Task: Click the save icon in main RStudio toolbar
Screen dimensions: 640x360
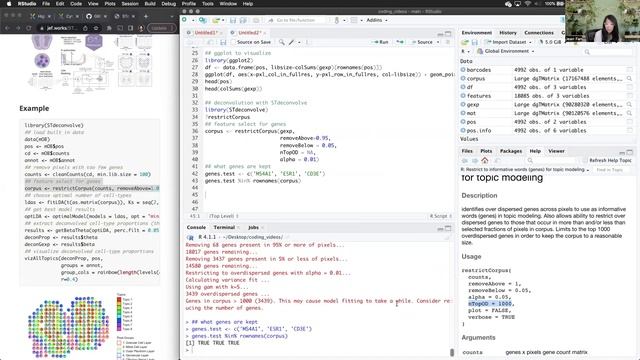Action: point(233,20)
